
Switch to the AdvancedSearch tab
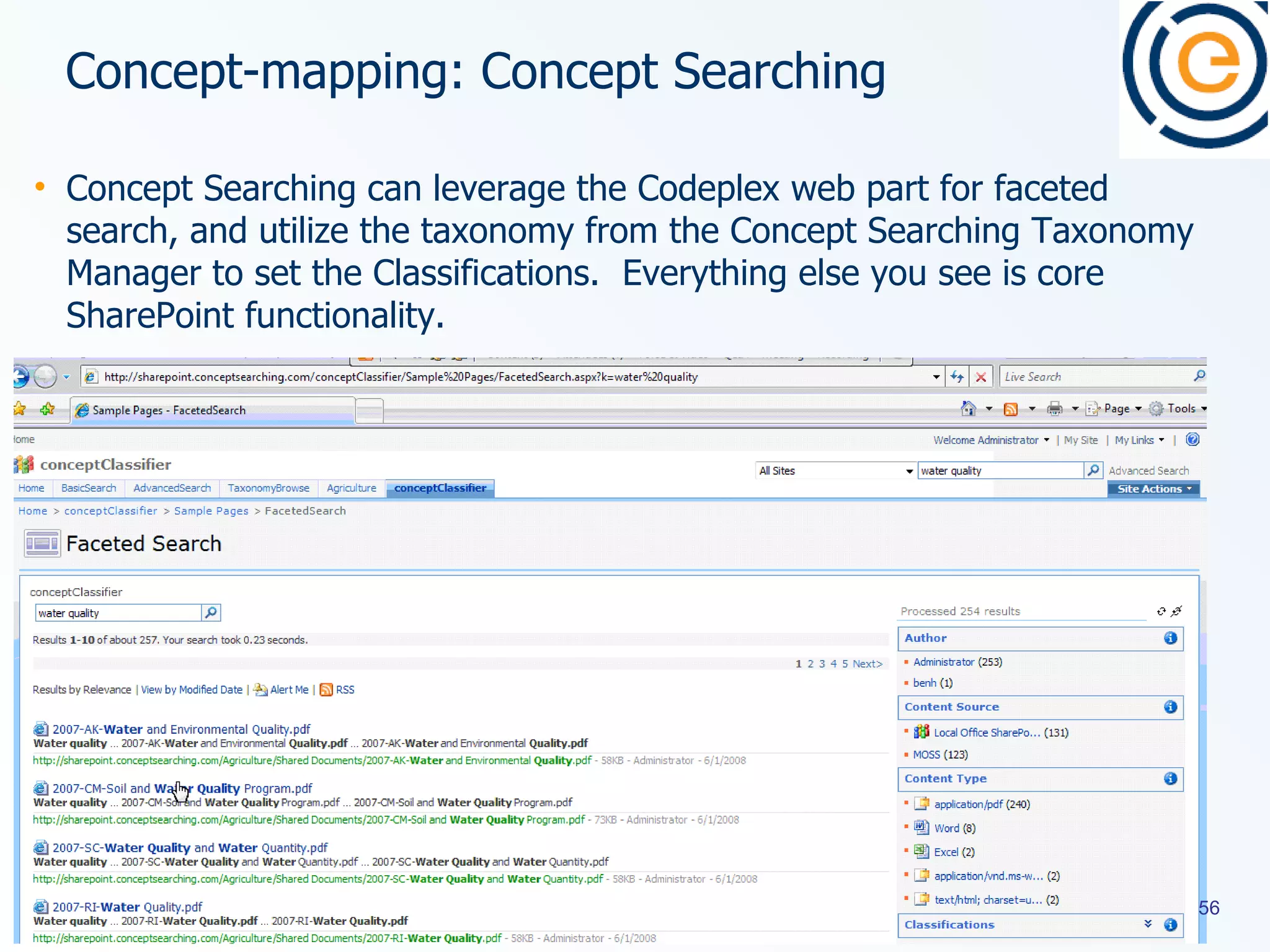pyautogui.click(x=172, y=488)
